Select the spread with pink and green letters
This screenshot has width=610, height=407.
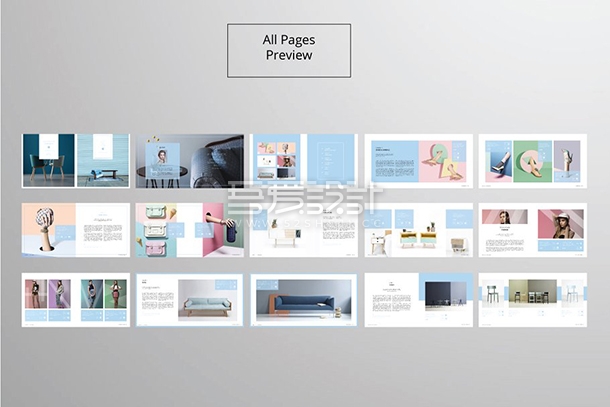(418, 160)
